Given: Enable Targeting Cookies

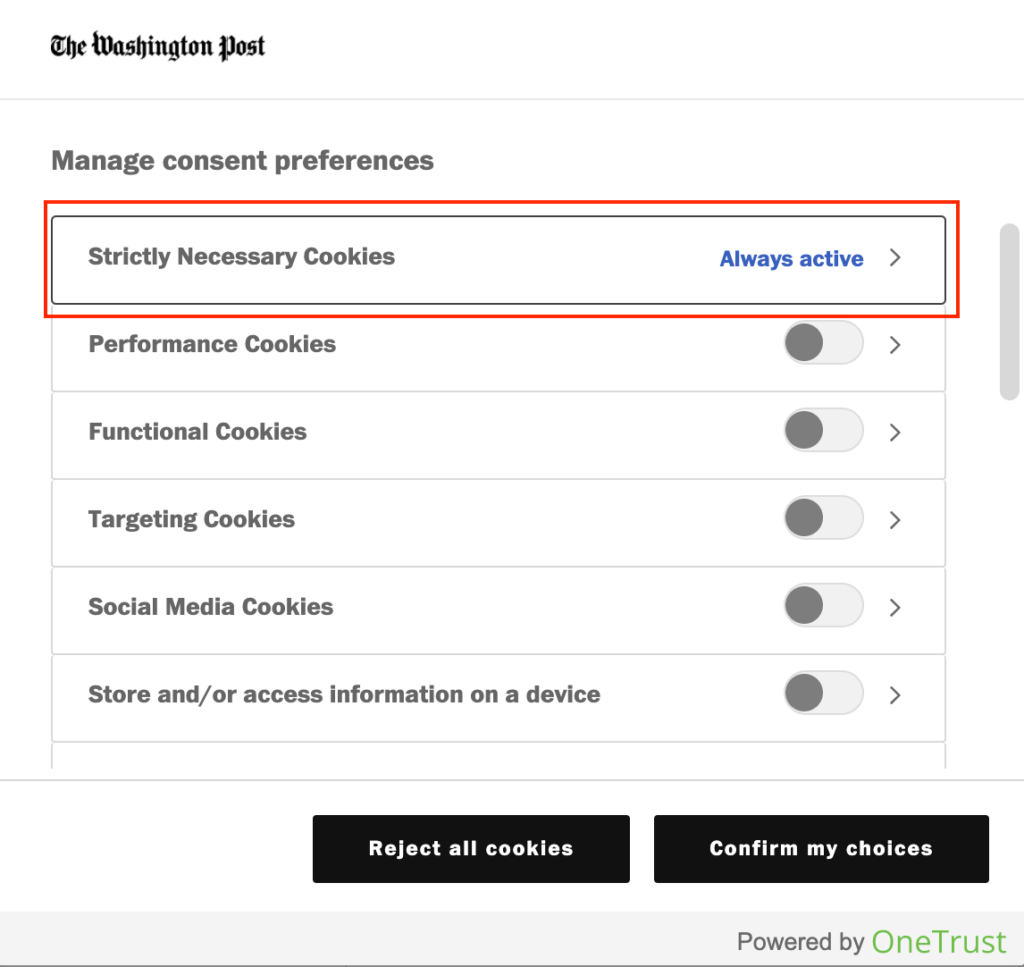Looking at the screenshot, I should [x=822, y=517].
